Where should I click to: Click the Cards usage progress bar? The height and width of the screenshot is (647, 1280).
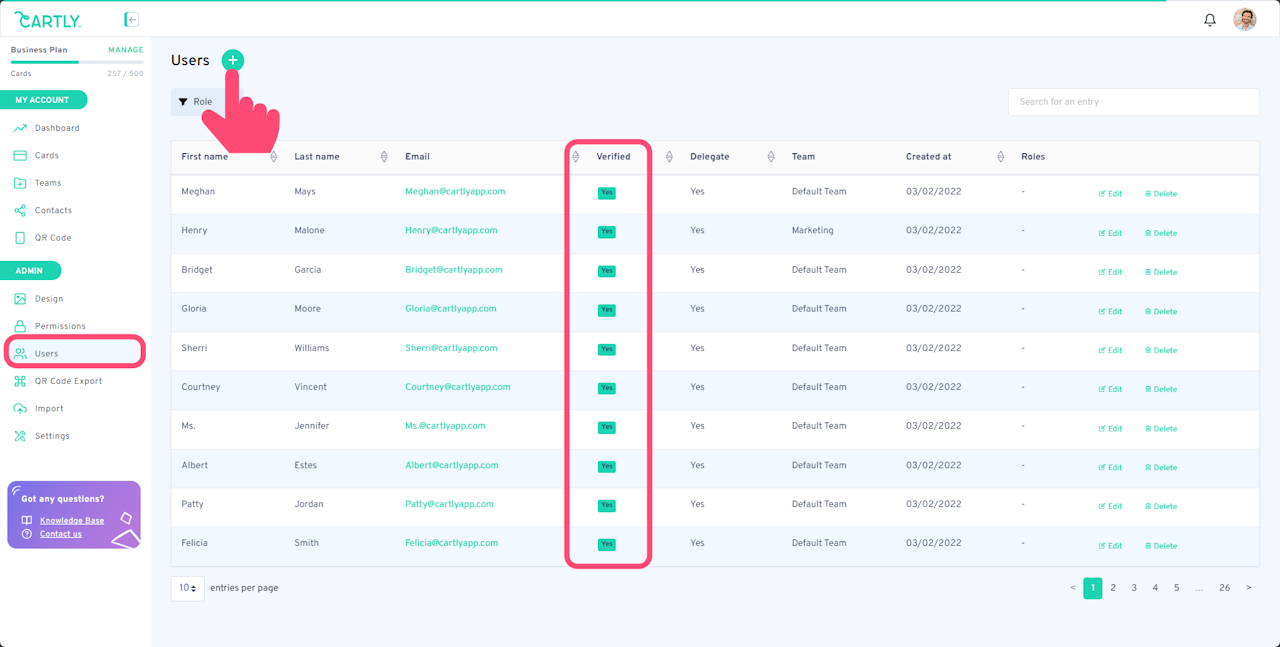[x=77, y=62]
